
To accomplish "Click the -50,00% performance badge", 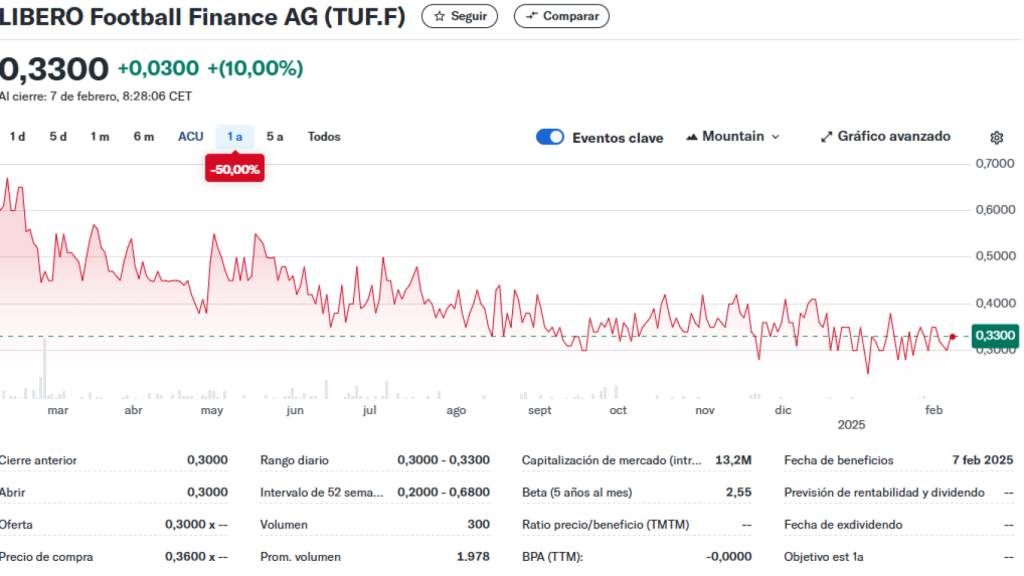I will coord(235,170).
